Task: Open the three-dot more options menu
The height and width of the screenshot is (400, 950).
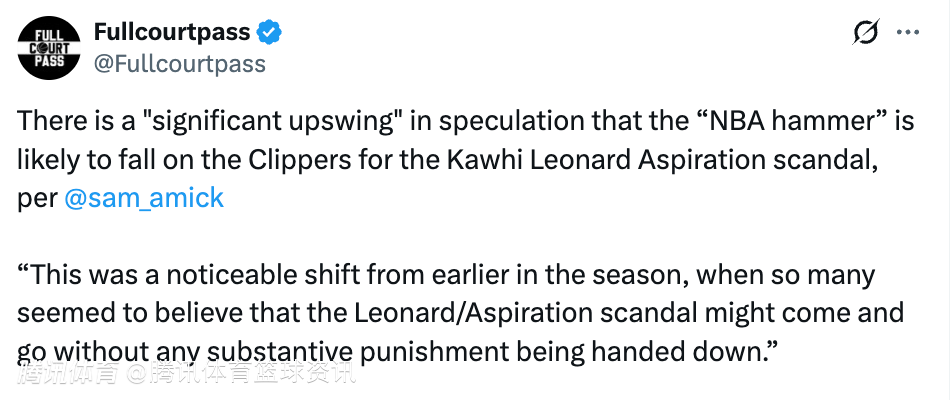Action: tap(908, 33)
